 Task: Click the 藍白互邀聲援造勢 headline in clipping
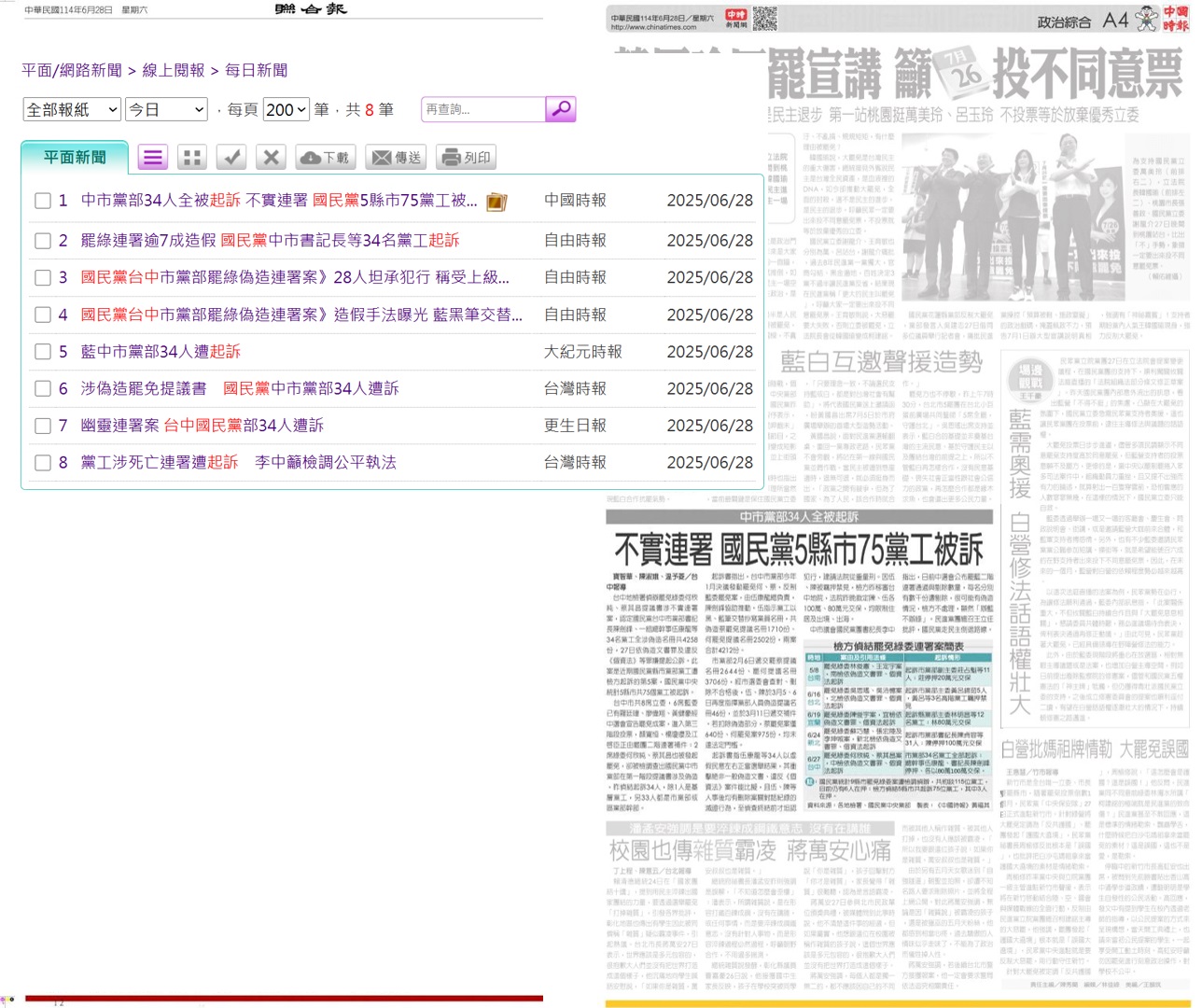[882, 362]
